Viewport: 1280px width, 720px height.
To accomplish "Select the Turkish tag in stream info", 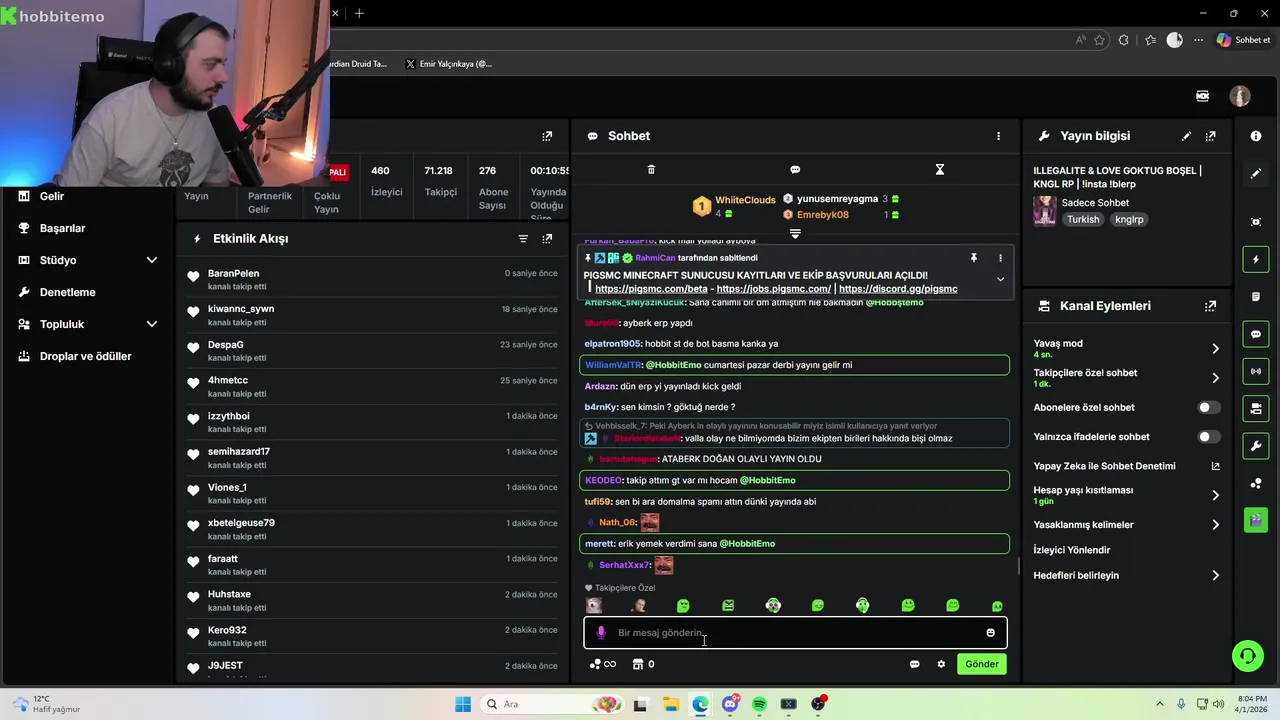I will [1082, 219].
